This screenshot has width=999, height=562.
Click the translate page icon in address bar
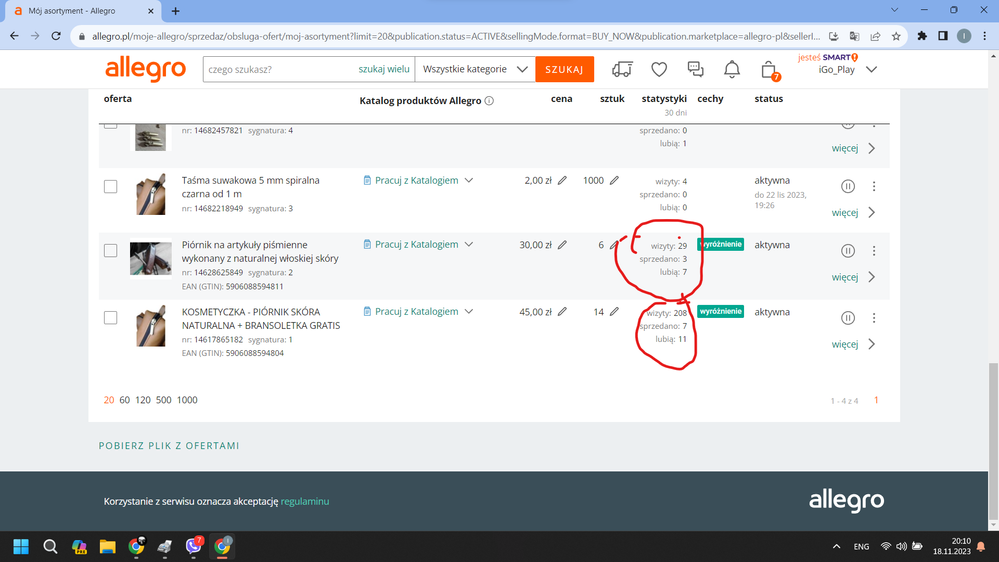854,36
